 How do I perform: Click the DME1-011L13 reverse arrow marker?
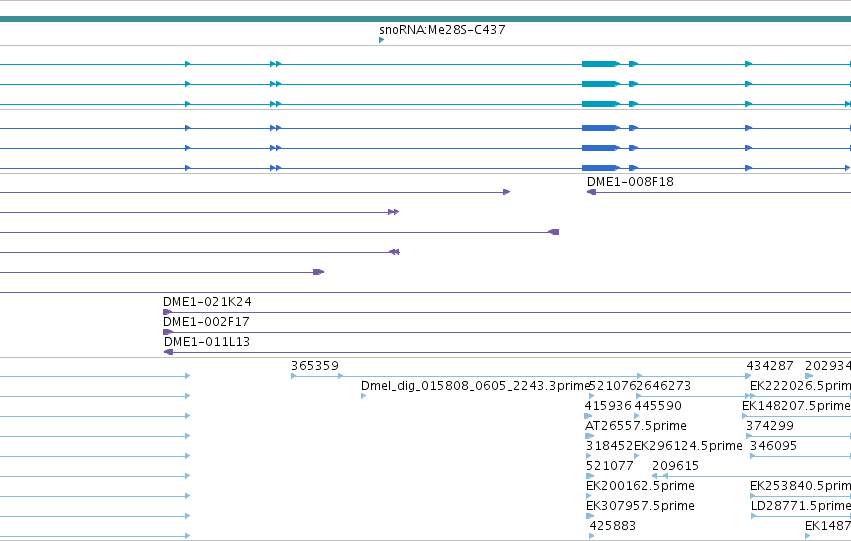[168, 352]
